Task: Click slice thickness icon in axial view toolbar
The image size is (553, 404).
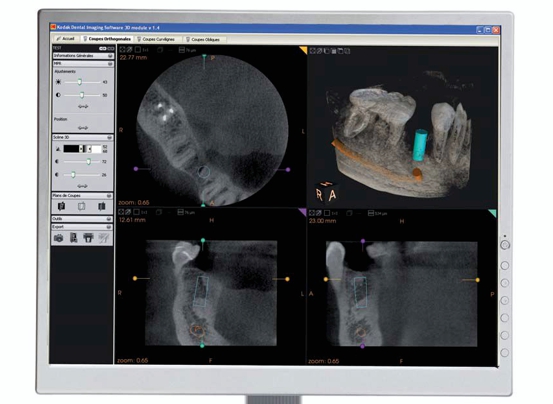Action: coord(182,50)
